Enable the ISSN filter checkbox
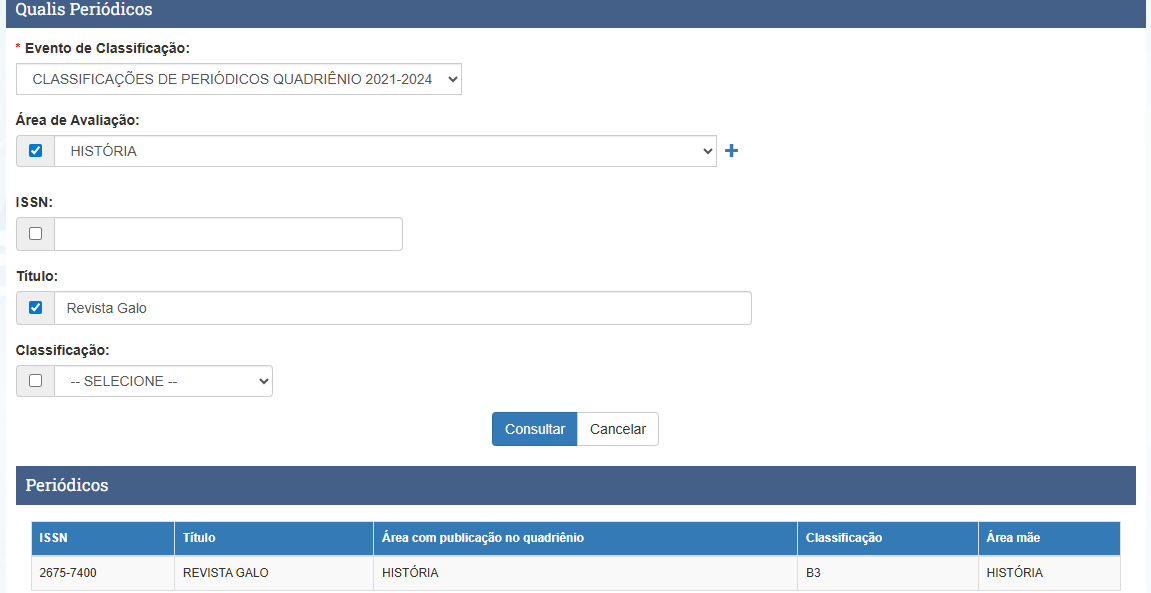The image size is (1151, 593). [x=36, y=234]
